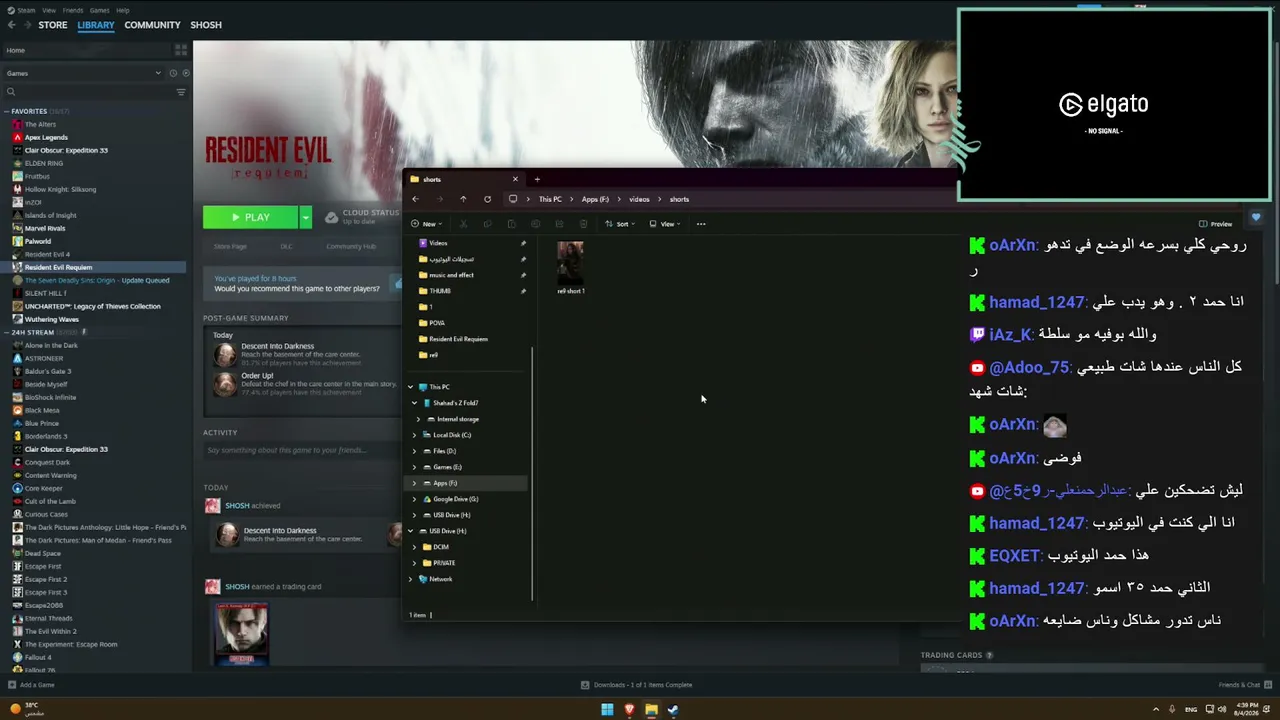Open Brave browser from taskbar

pos(629,710)
